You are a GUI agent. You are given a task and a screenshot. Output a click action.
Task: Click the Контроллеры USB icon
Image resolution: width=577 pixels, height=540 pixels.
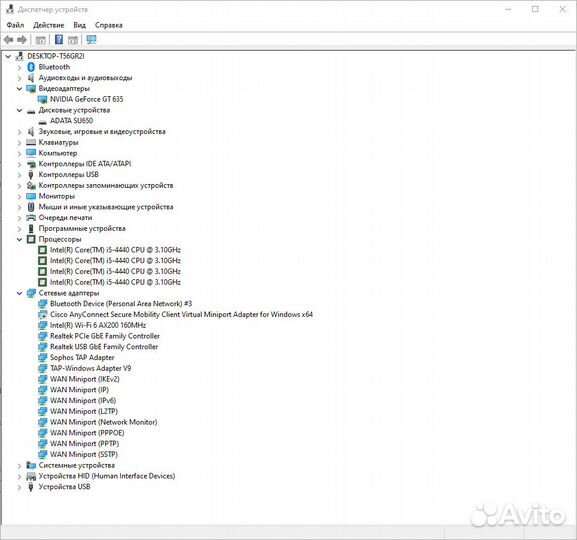pyautogui.click(x=31, y=175)
